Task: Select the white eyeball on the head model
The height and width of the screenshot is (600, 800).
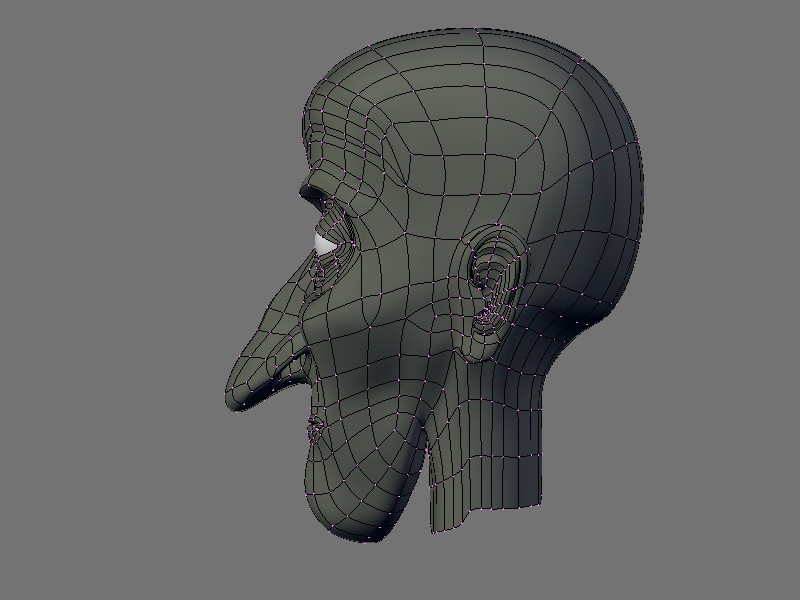Action: point(325,244)
